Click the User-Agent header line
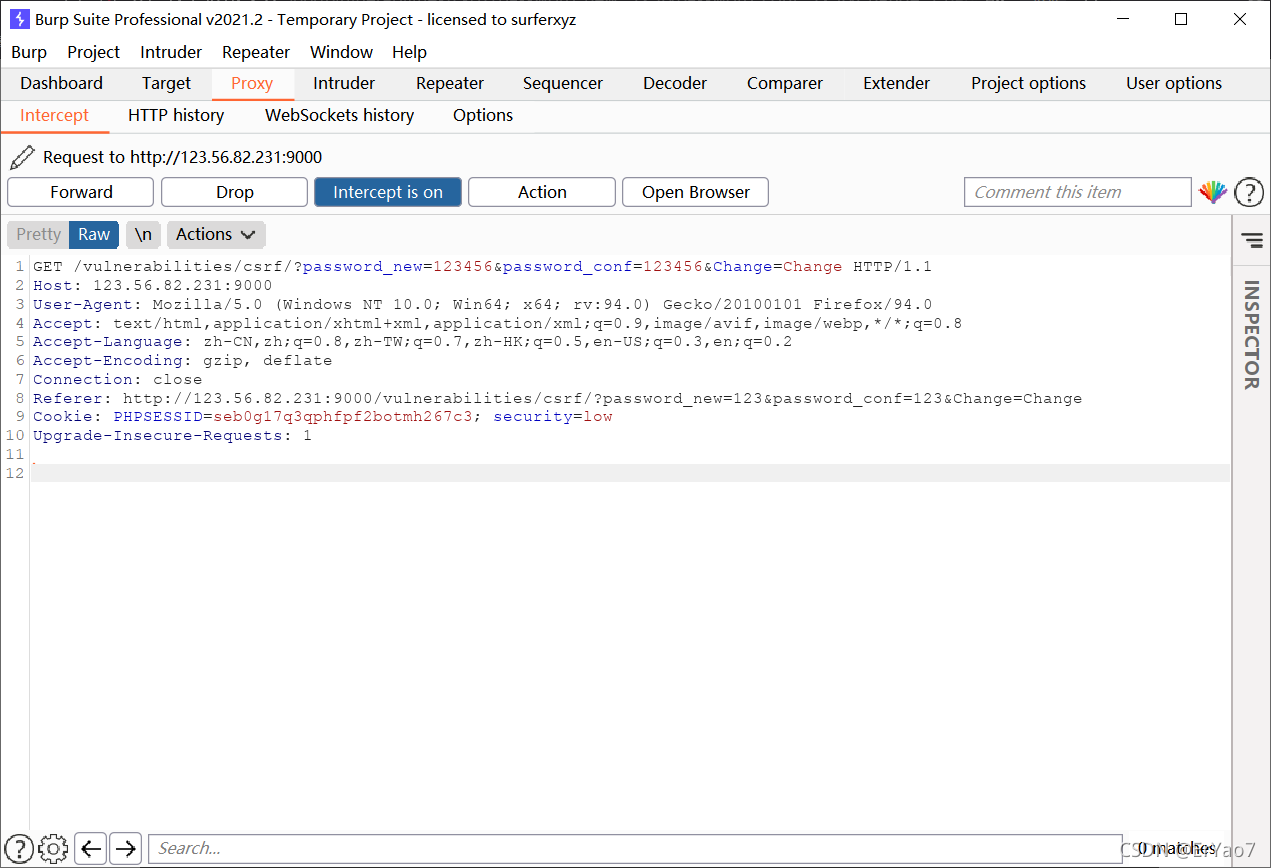This screenshot has height=868, width=1271. coord(482,305)
